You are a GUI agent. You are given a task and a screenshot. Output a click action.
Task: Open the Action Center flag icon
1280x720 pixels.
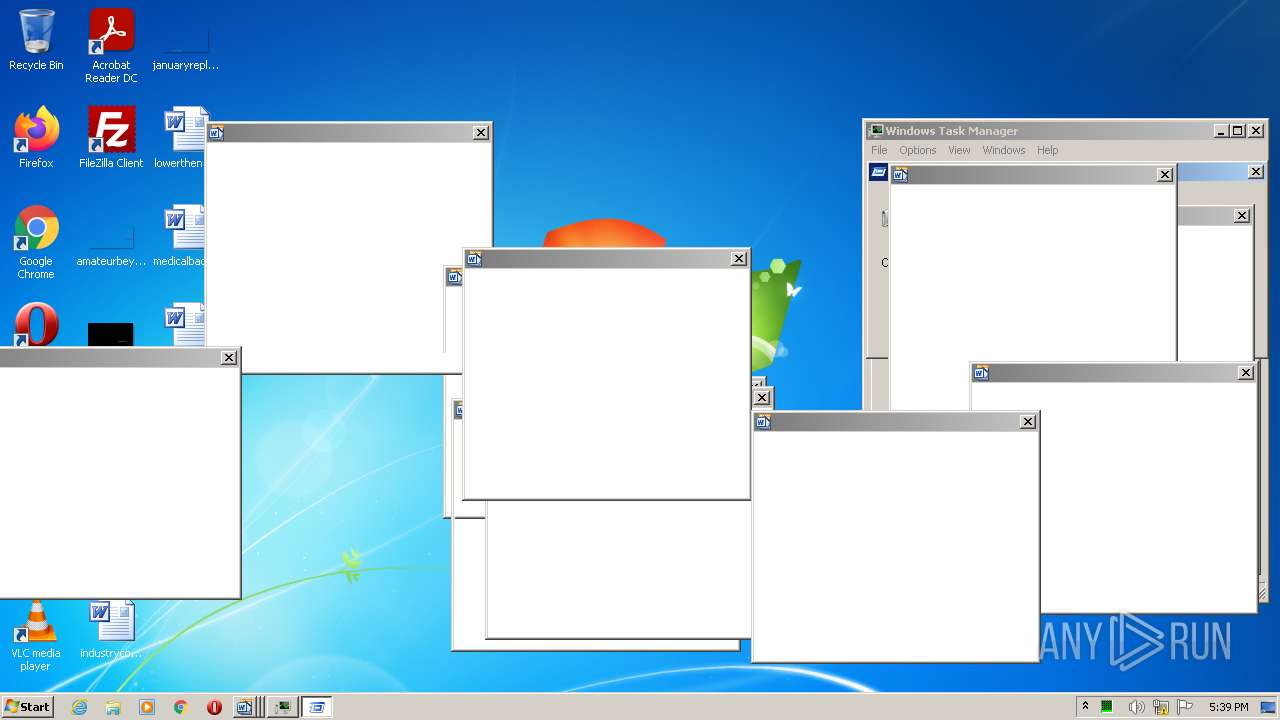pos(1185,707)
